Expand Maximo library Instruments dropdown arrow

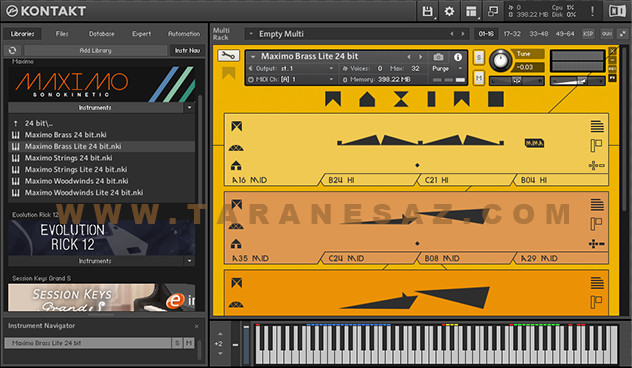coord(189,108)
